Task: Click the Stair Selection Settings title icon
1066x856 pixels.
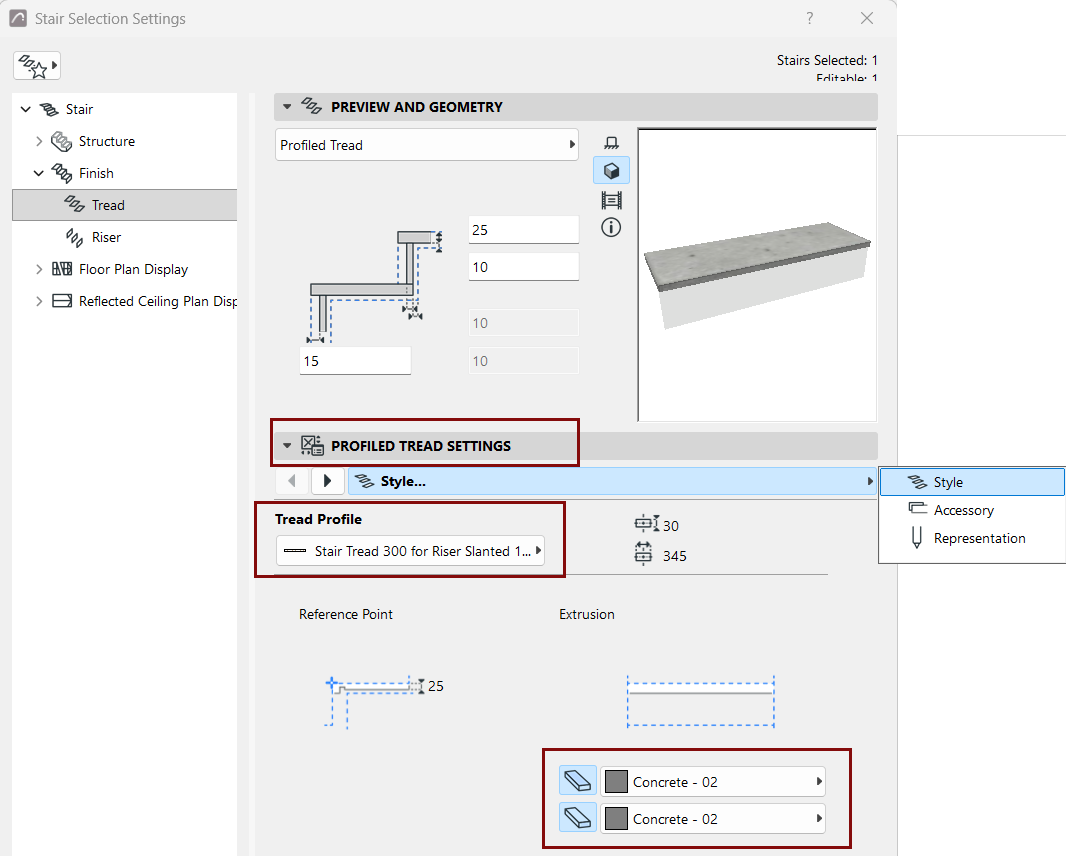Action: pyautogui.click(x=18, y=18)
